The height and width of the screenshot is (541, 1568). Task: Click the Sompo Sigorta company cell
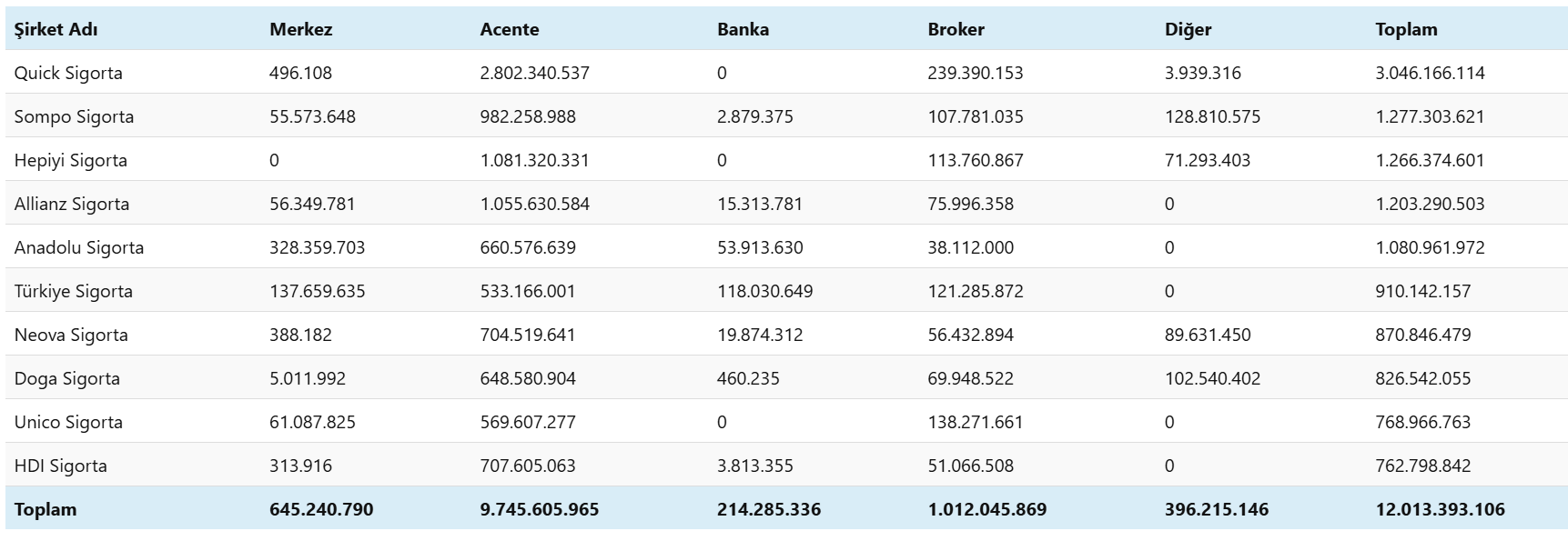coord(74,116)
